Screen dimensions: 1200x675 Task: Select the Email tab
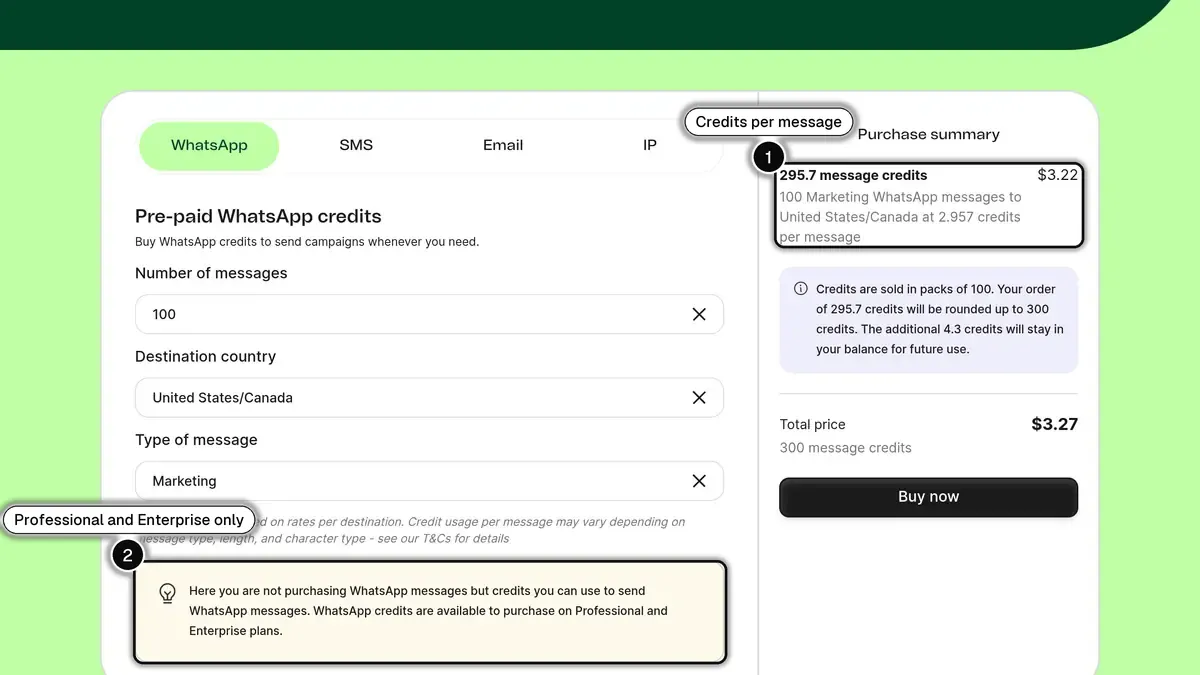pyautogui.click(x=503, y=146)
